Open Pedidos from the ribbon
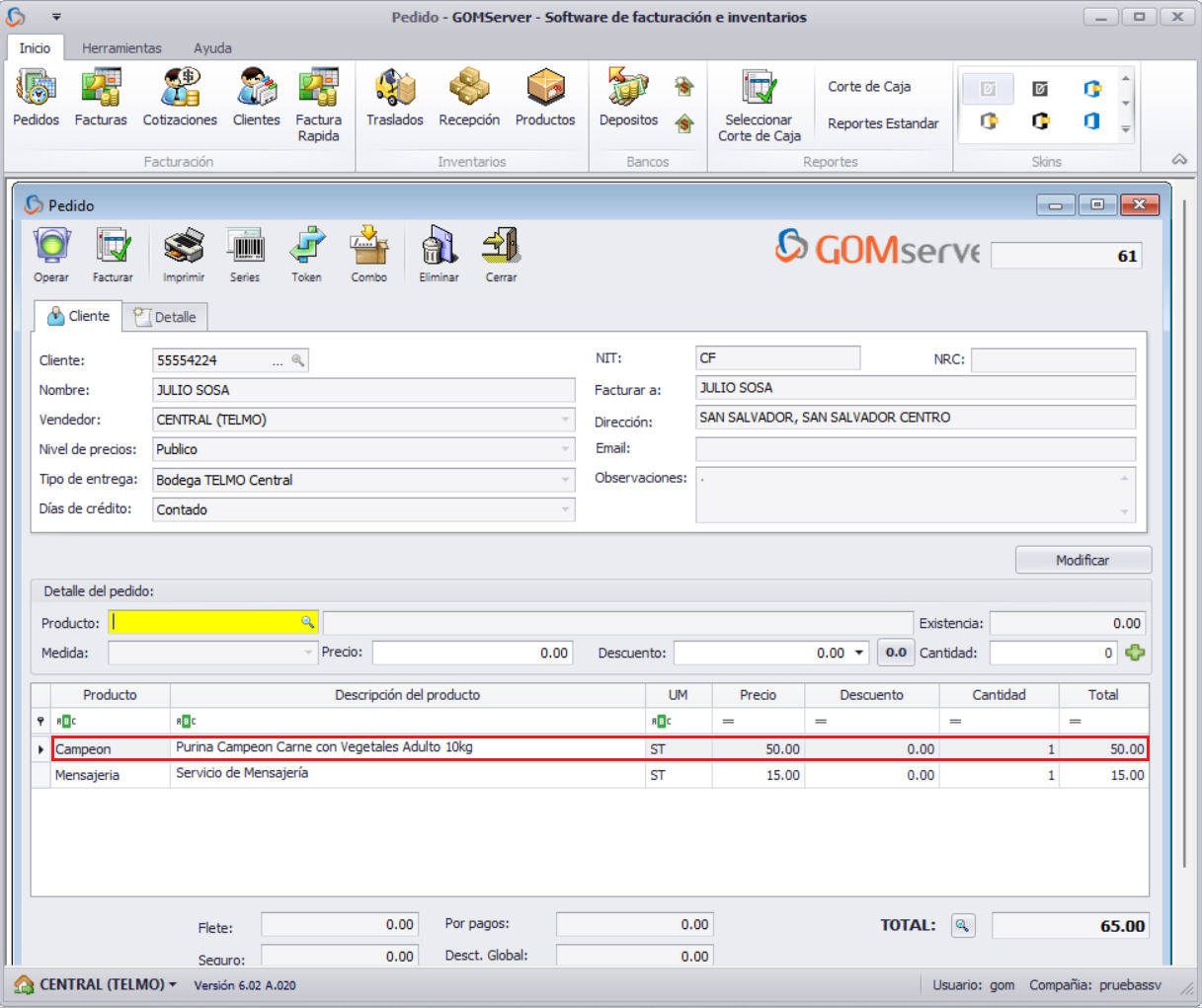This screenshot has width=1202, height=1008. [x=37, y=98]
